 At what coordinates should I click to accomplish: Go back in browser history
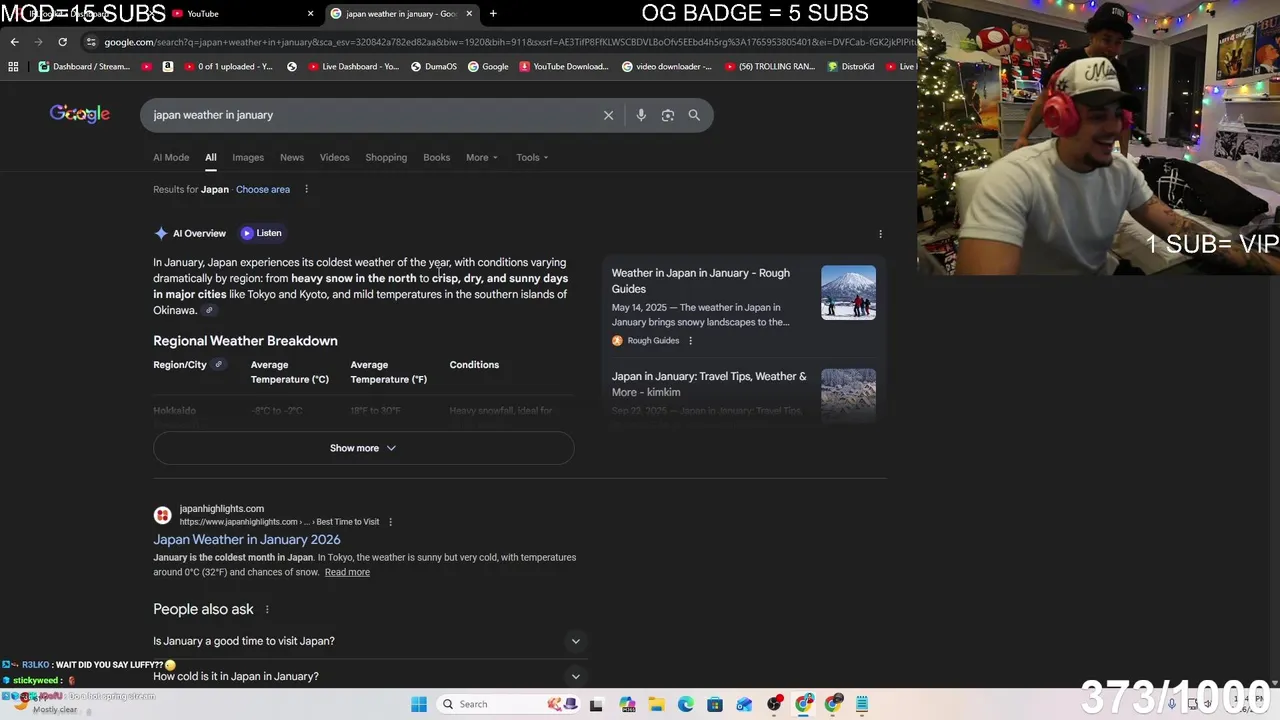tap(14, 42)
